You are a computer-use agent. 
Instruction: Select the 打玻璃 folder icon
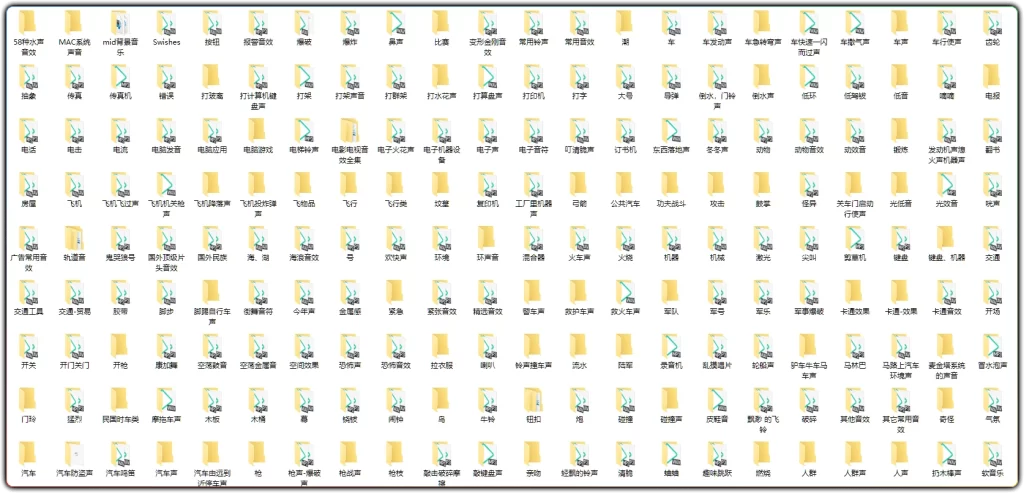tap(212, 76)
